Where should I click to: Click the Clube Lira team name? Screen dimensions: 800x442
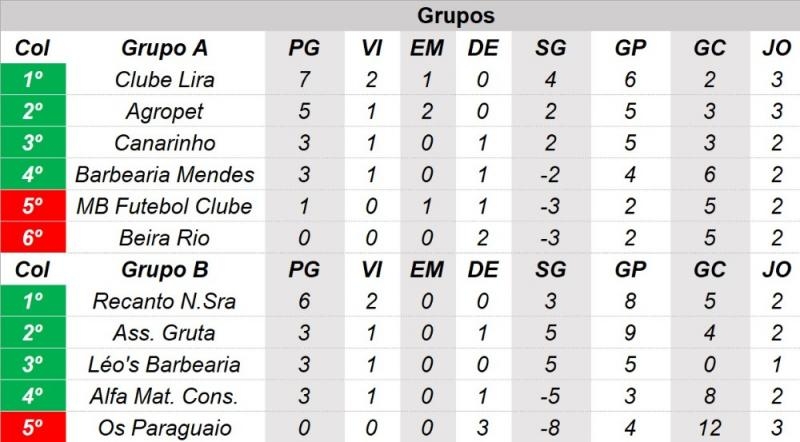pyautogui.click(x=165, y=80)
